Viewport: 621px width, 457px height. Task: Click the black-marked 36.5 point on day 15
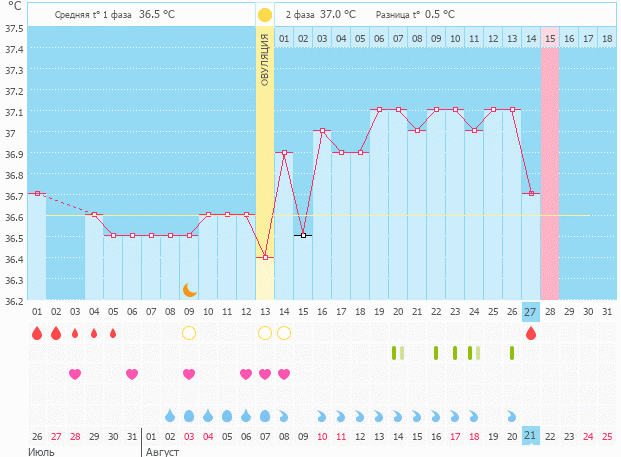(x=303, y=235)
